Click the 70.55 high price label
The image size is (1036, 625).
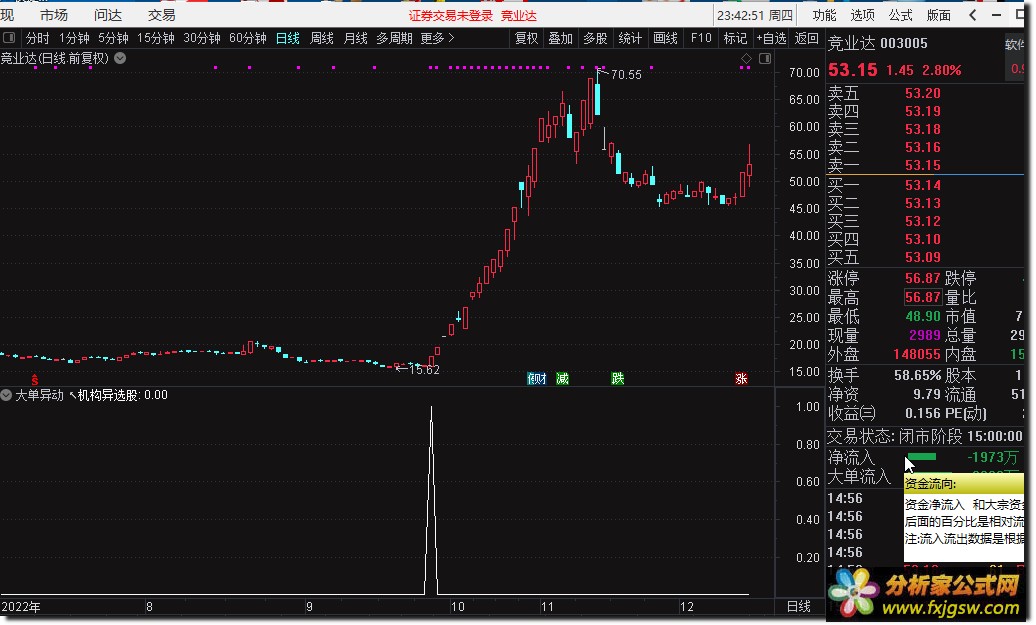(x=626, y=75)
